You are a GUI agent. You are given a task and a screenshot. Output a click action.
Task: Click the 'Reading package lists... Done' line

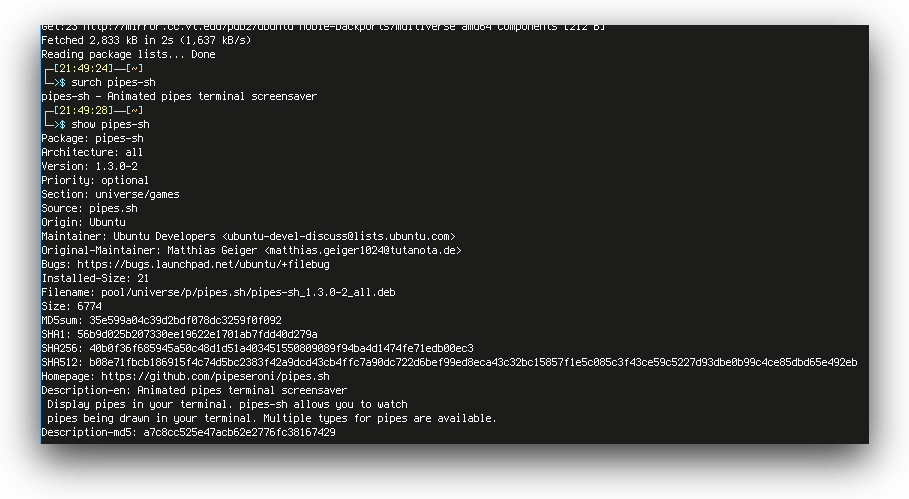[128, 54]
